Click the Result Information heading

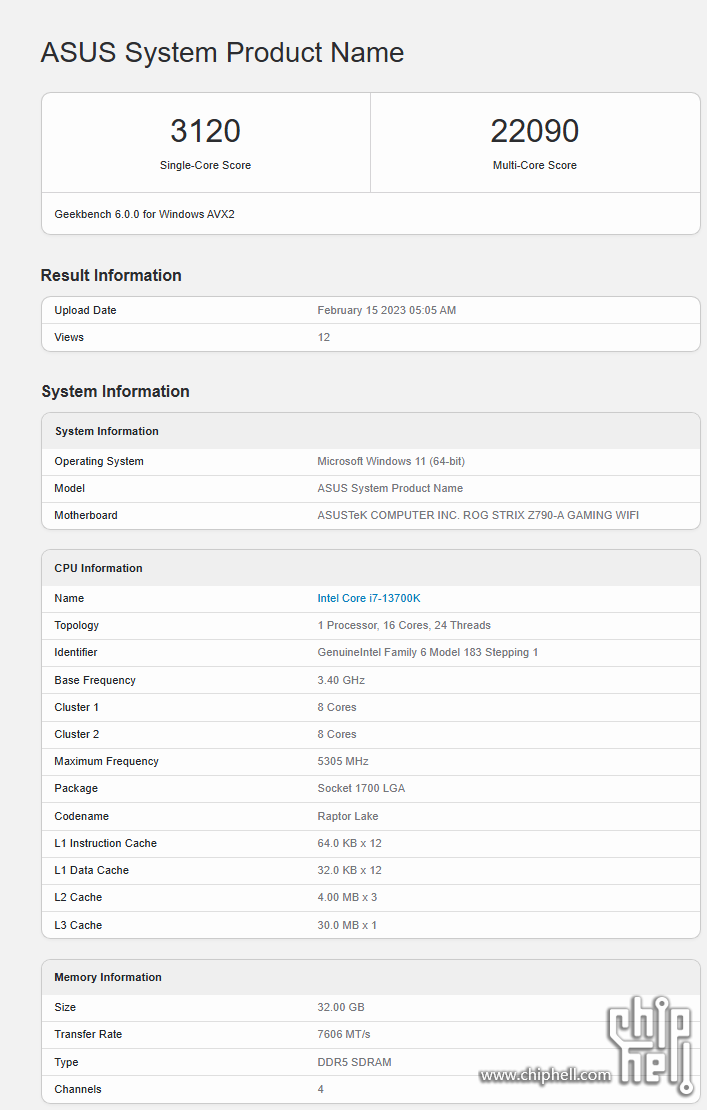(x=111, y=275)
